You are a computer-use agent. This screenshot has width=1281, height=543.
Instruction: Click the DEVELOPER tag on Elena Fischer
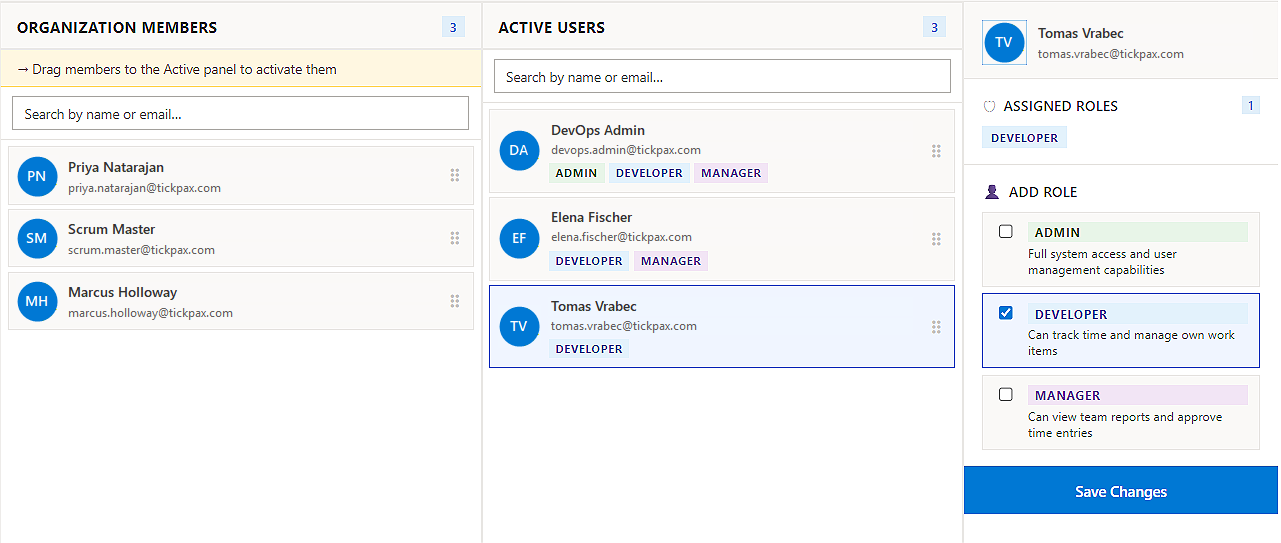(x=589, y=261)
